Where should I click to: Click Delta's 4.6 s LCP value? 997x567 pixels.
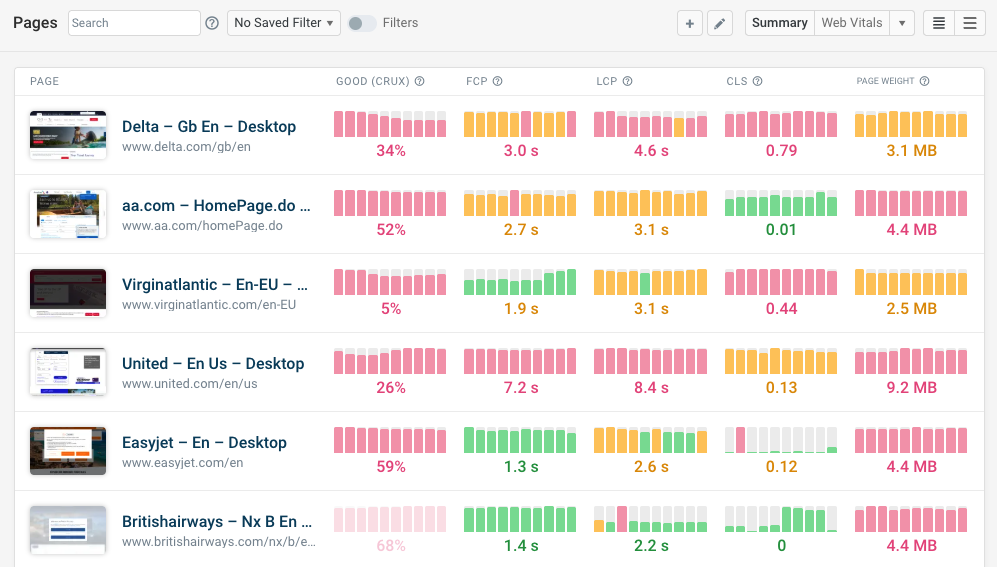(651, 151)
